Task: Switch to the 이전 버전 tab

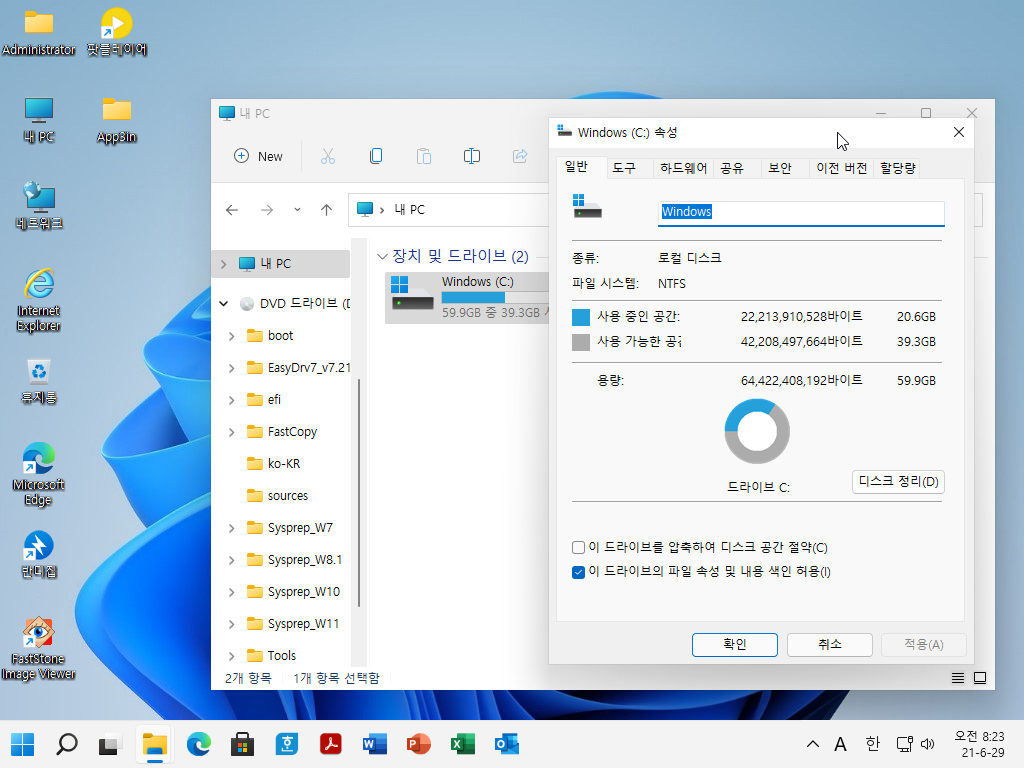Action: pyautogui.click(x=841, y=168)
